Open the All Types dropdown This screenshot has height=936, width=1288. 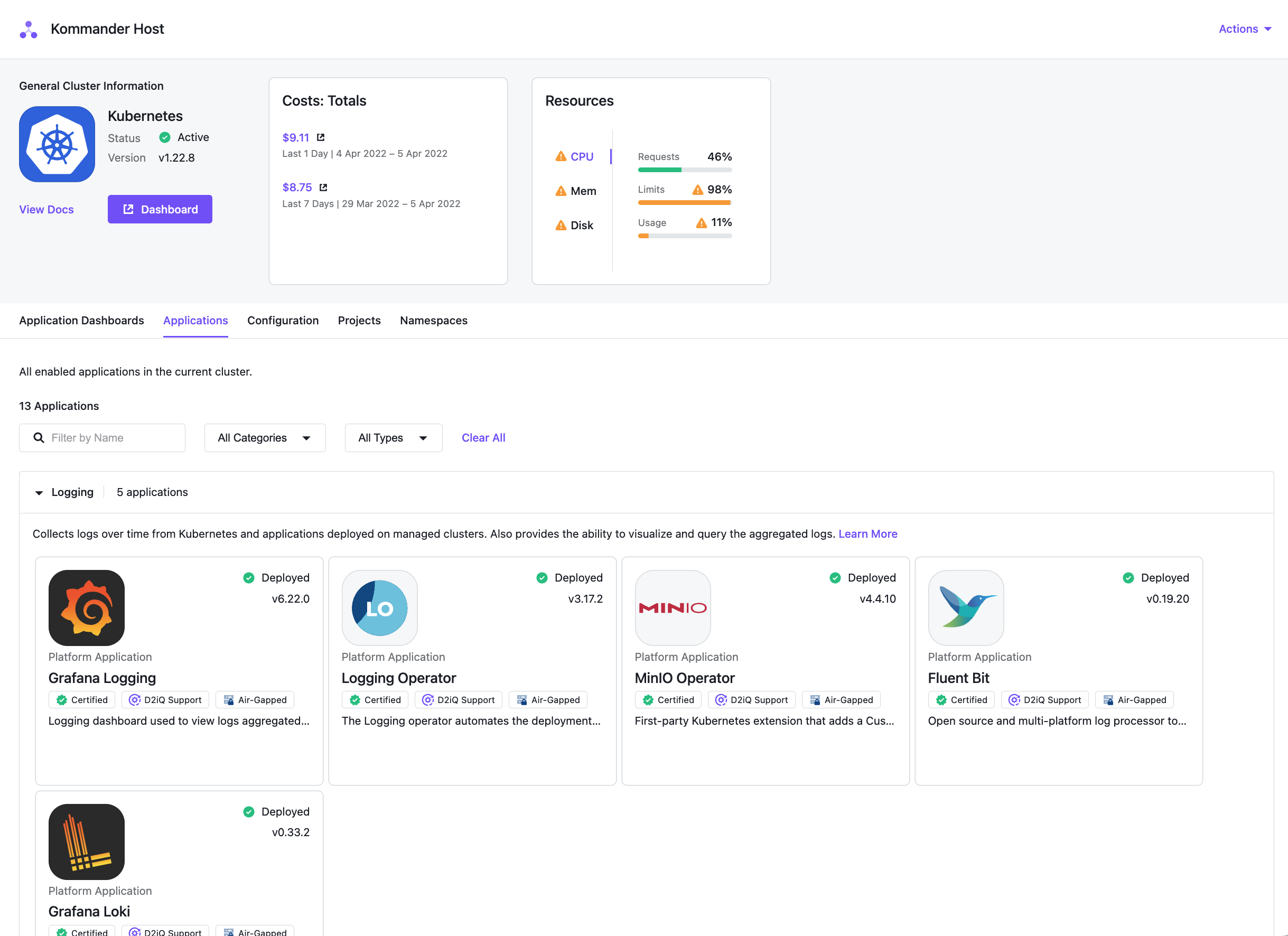[394, 438]
